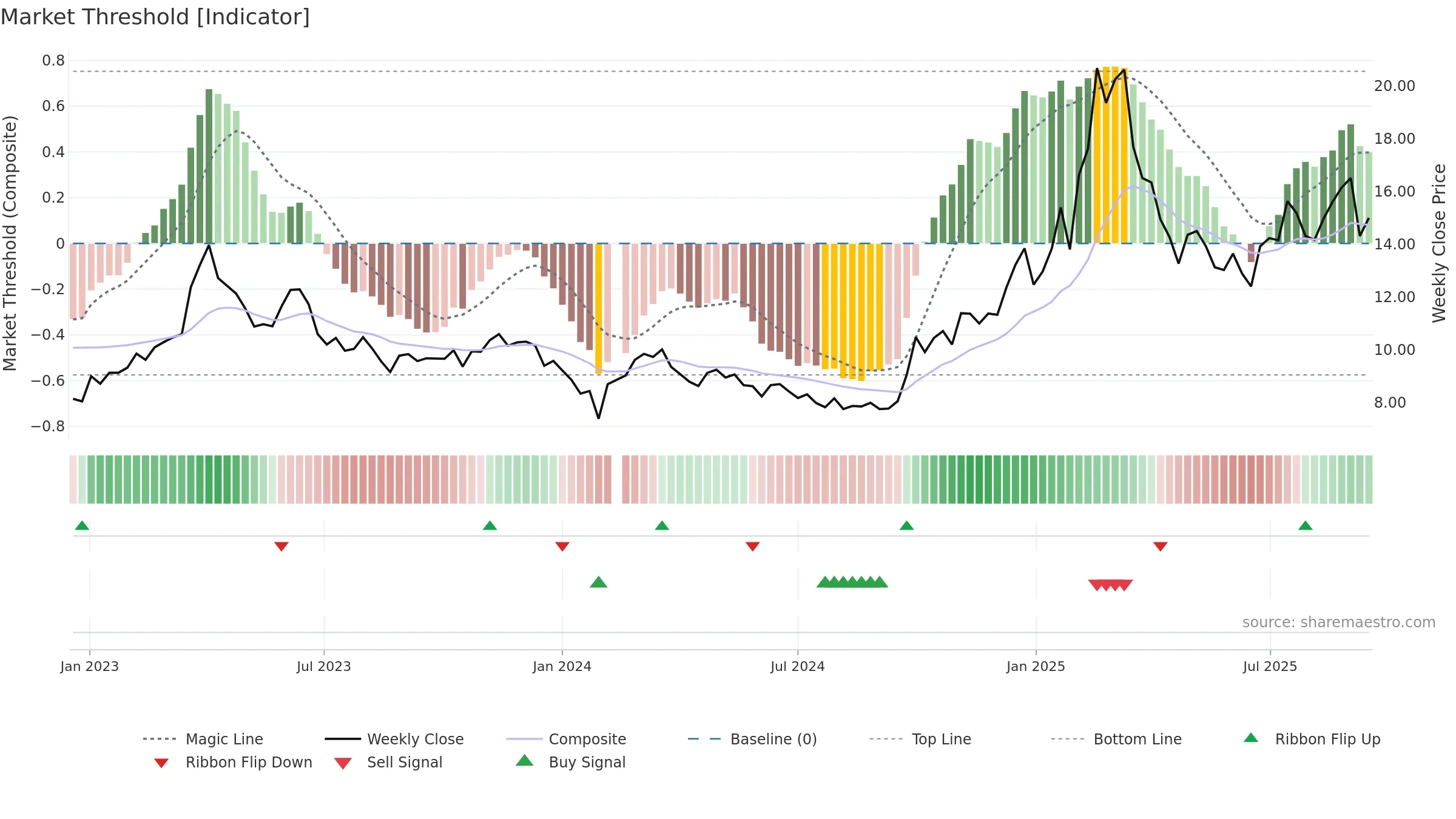Click the 0 baseline axis label
This screenshot has width=1456, height=819.
pyautogui.click(x=60, y=244)
